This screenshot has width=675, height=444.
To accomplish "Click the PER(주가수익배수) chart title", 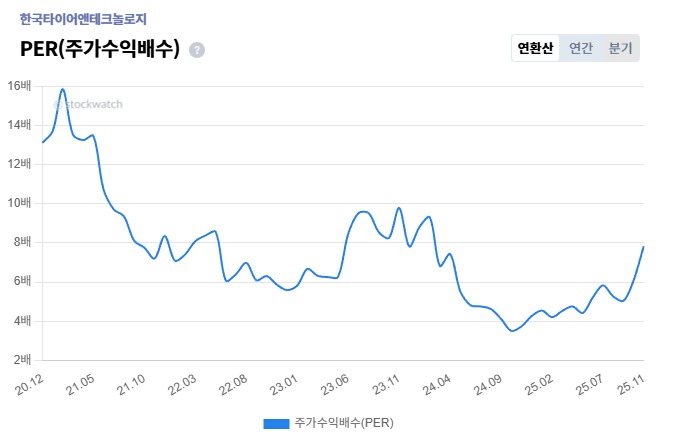I will point(100,49).
